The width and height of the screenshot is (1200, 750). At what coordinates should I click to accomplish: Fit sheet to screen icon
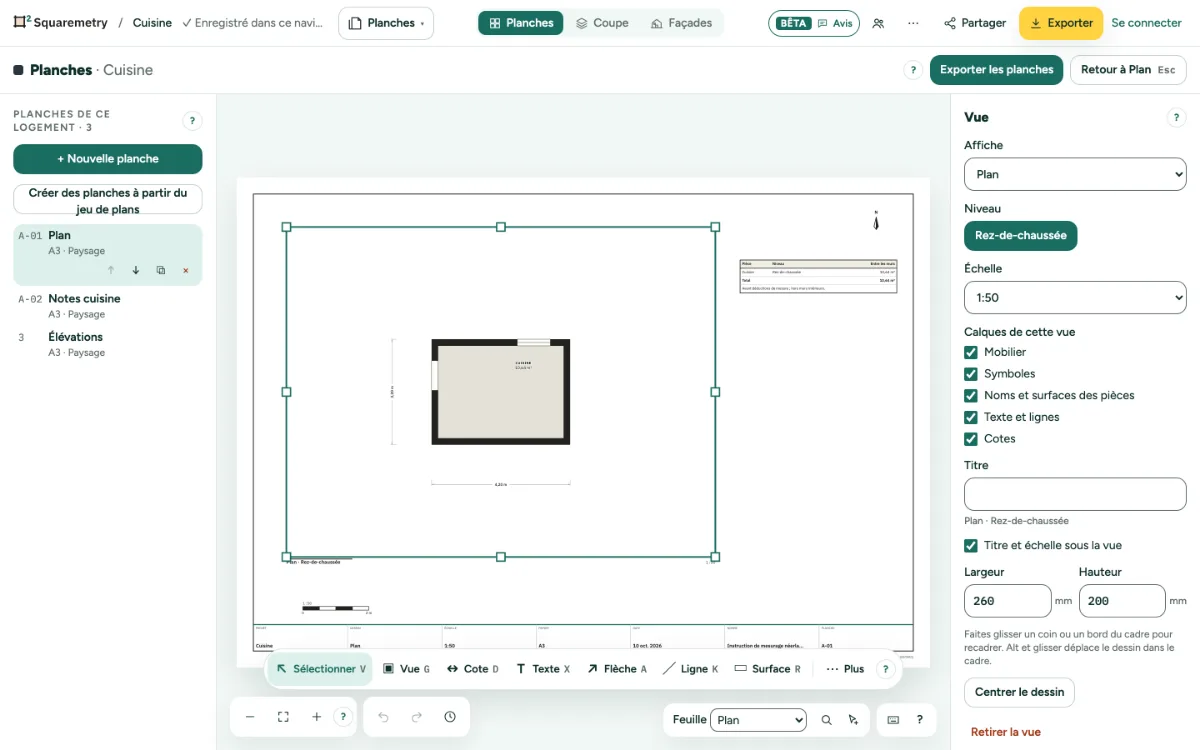click(283, 717)
